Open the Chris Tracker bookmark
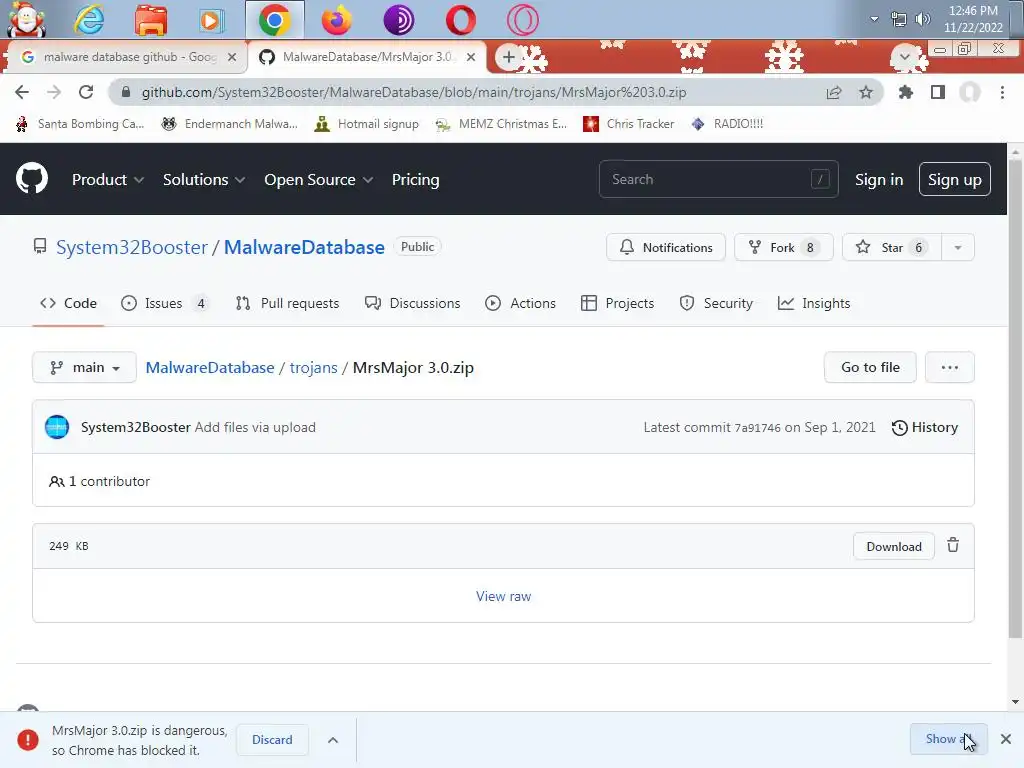This screenshot has width=1024, height=768. click(x=628, y=124)
